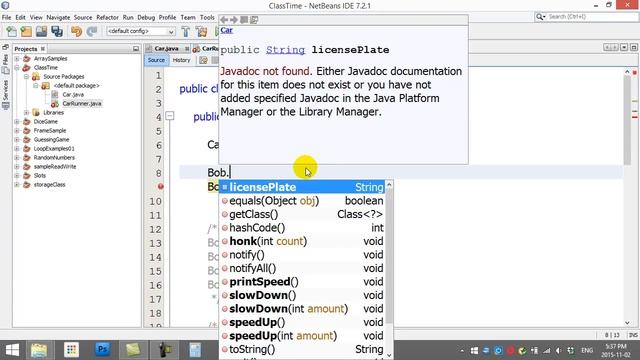This screenshot has width=640, height=360.
Task: Open the Windows Start button
Action: click(x=12, y=350)
